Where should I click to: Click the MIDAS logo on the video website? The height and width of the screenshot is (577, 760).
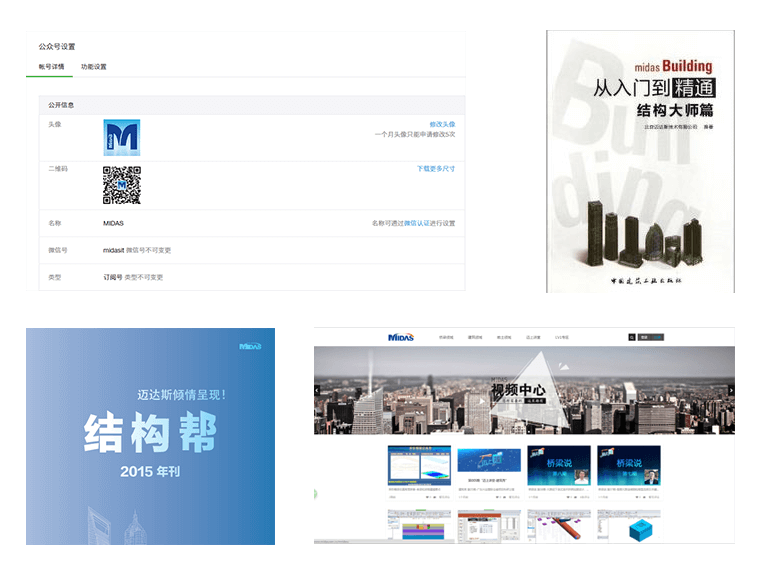(x=401, y=337)
